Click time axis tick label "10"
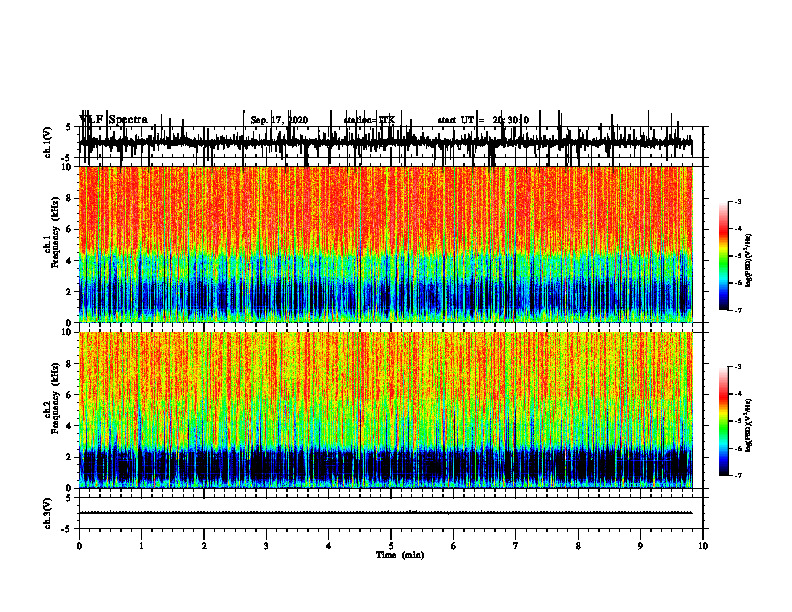792x612 pixels. click(x=703, y=546)
